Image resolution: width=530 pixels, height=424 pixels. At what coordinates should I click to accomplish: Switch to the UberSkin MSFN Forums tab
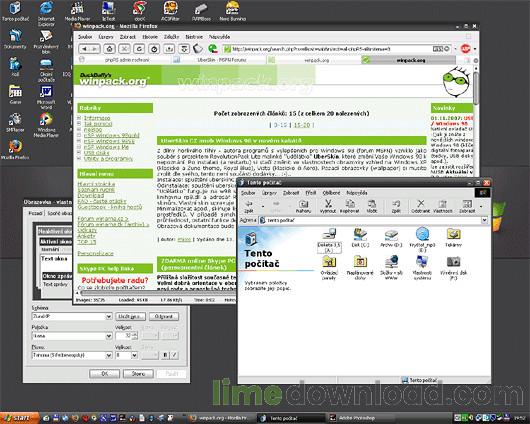tap(222, 60)
